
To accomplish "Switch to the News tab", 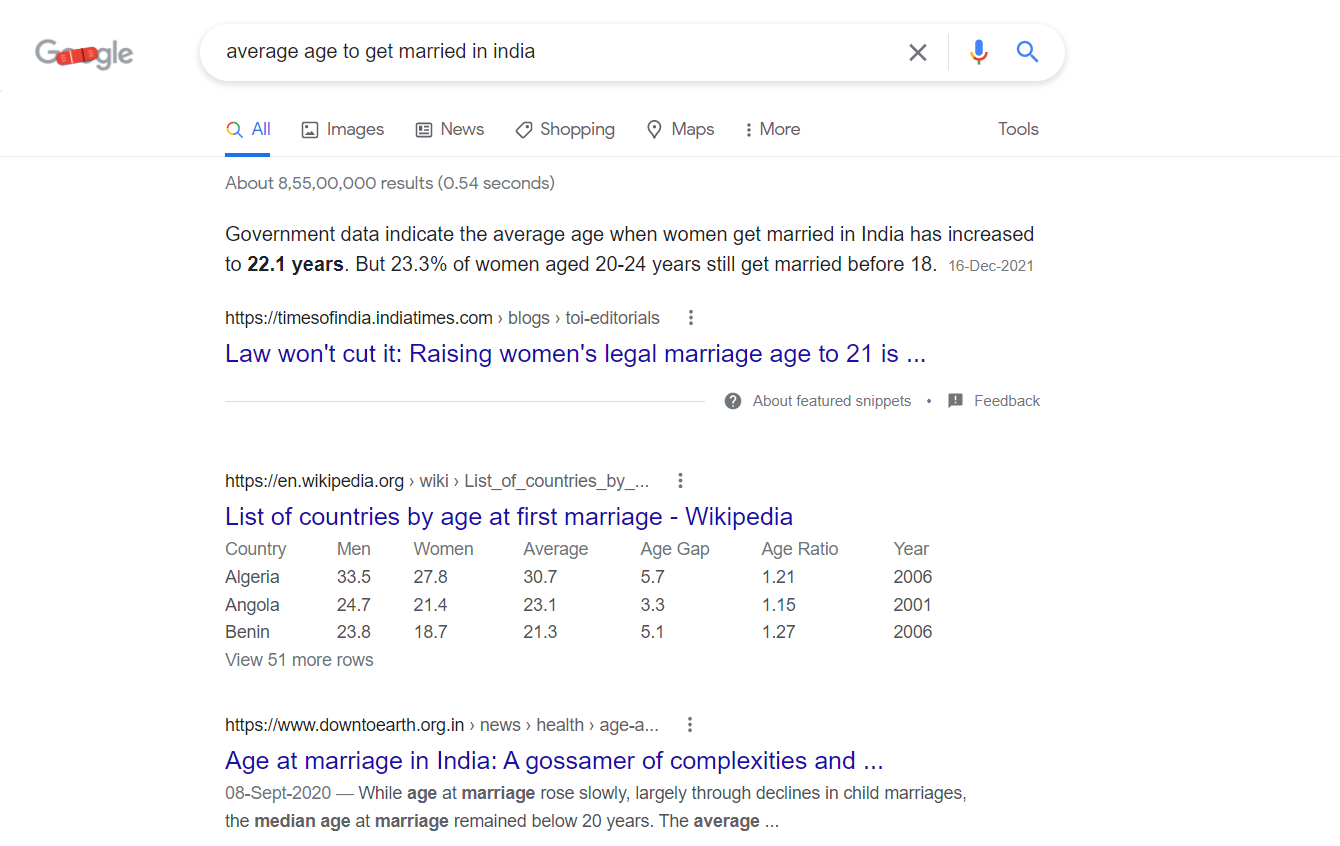I will (450, 129).
